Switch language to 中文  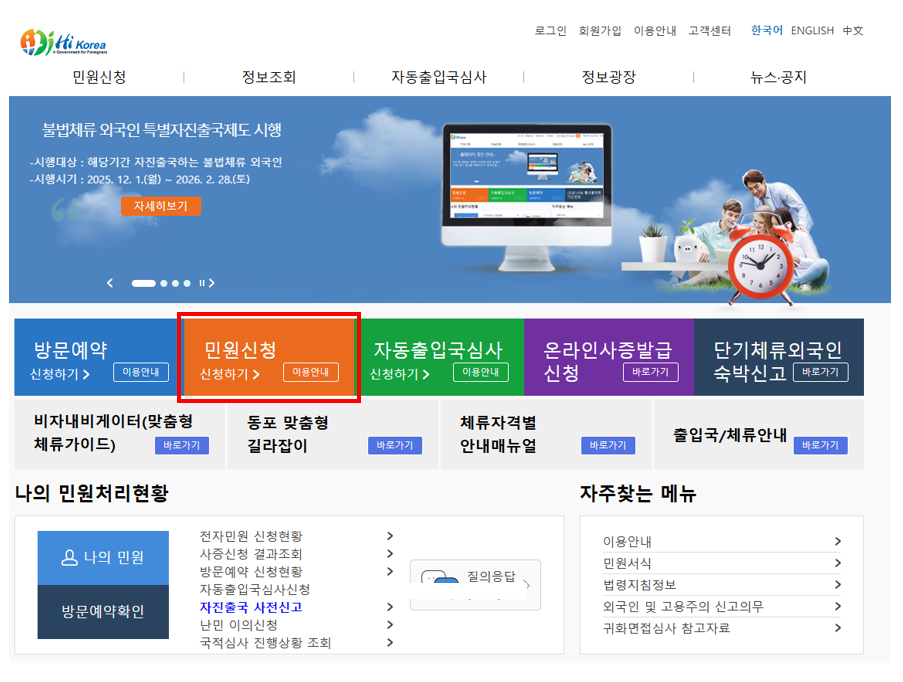853,31
